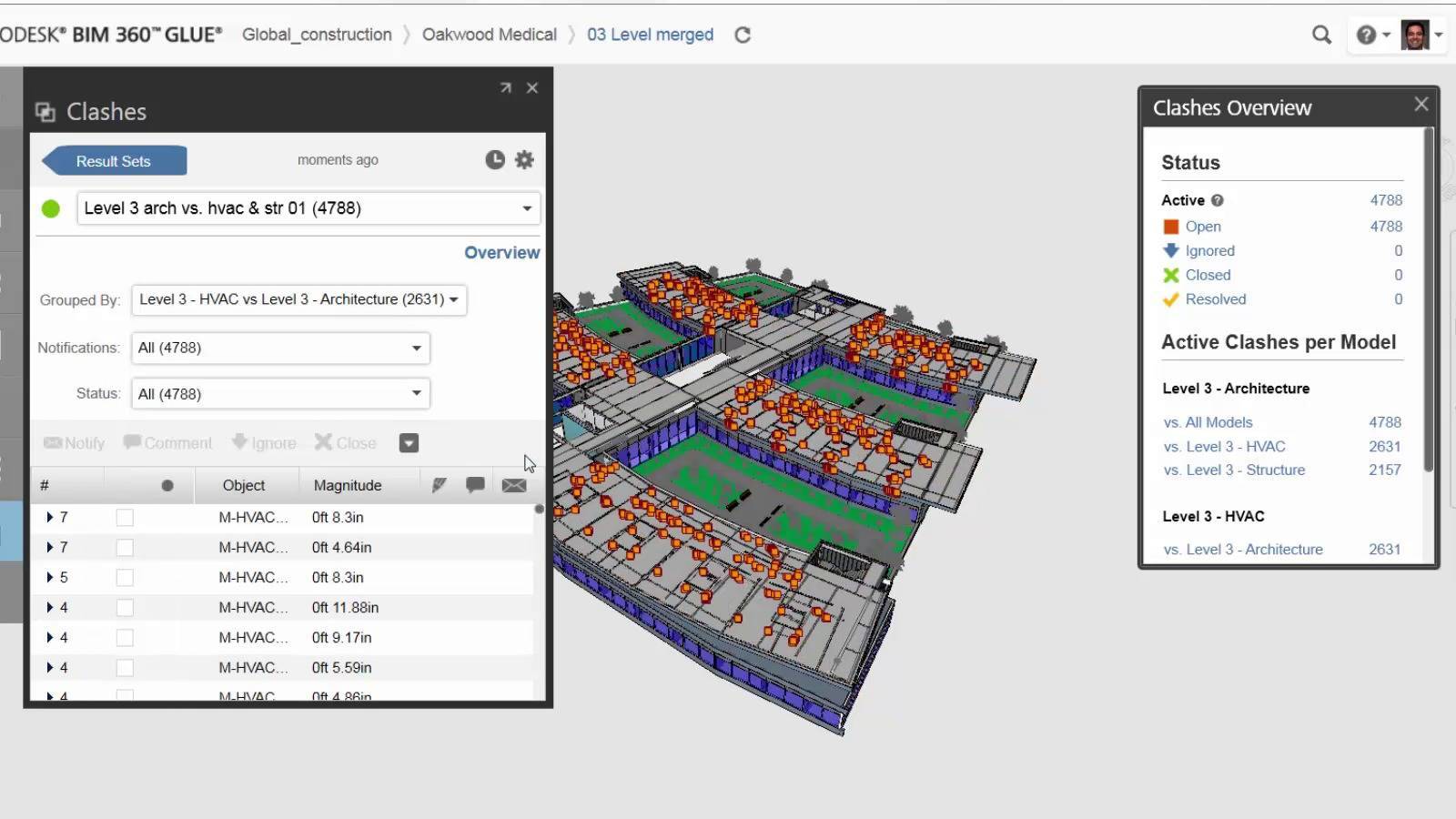
Task: Select the checkbox for the 0ft 4.64in clash
Action: click(x=125, y=547)
